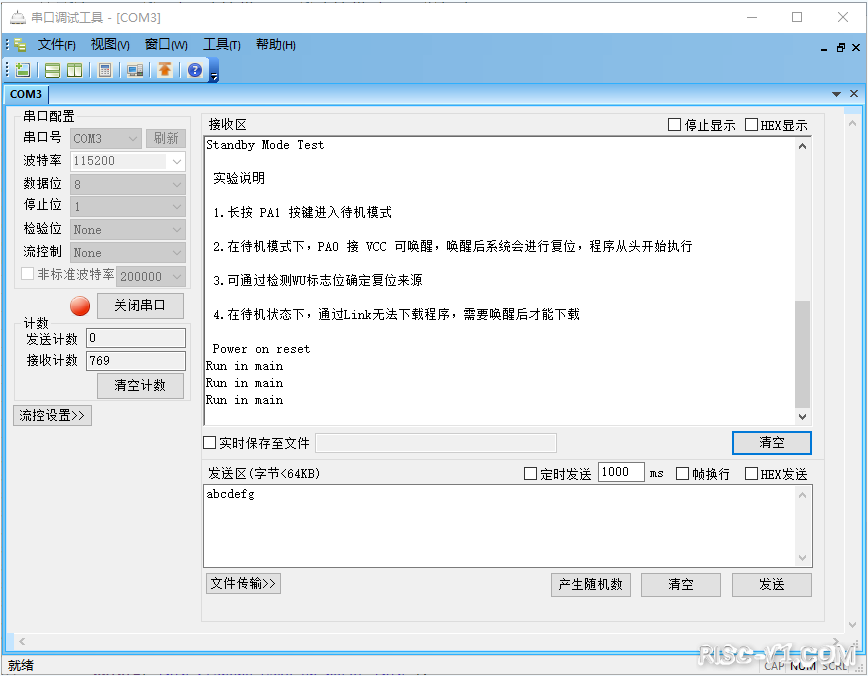Click the receive area scrollbar thumb
Image resolution: width=868 pixels, height=676 pixels.
803,354
